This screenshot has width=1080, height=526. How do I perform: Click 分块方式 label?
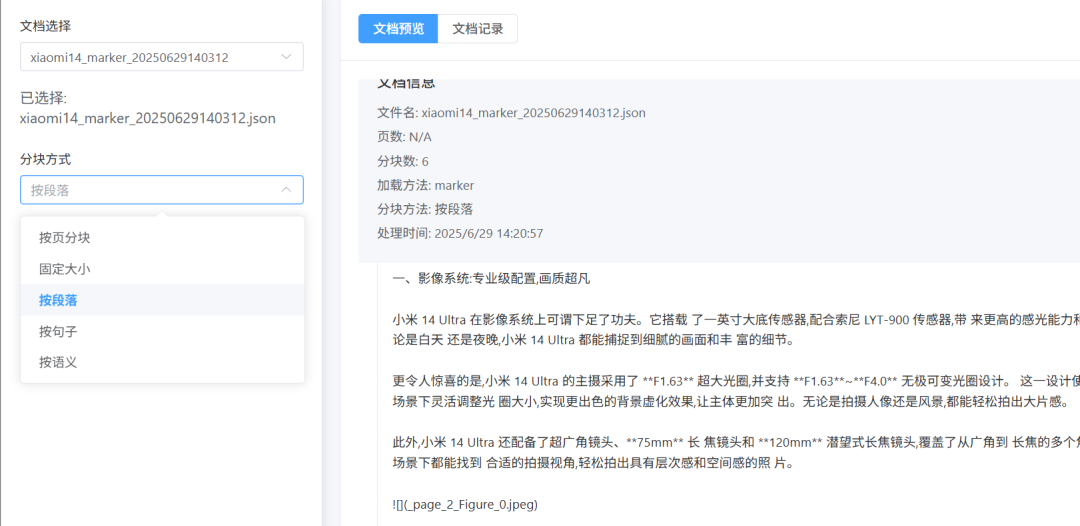[45, 159]
